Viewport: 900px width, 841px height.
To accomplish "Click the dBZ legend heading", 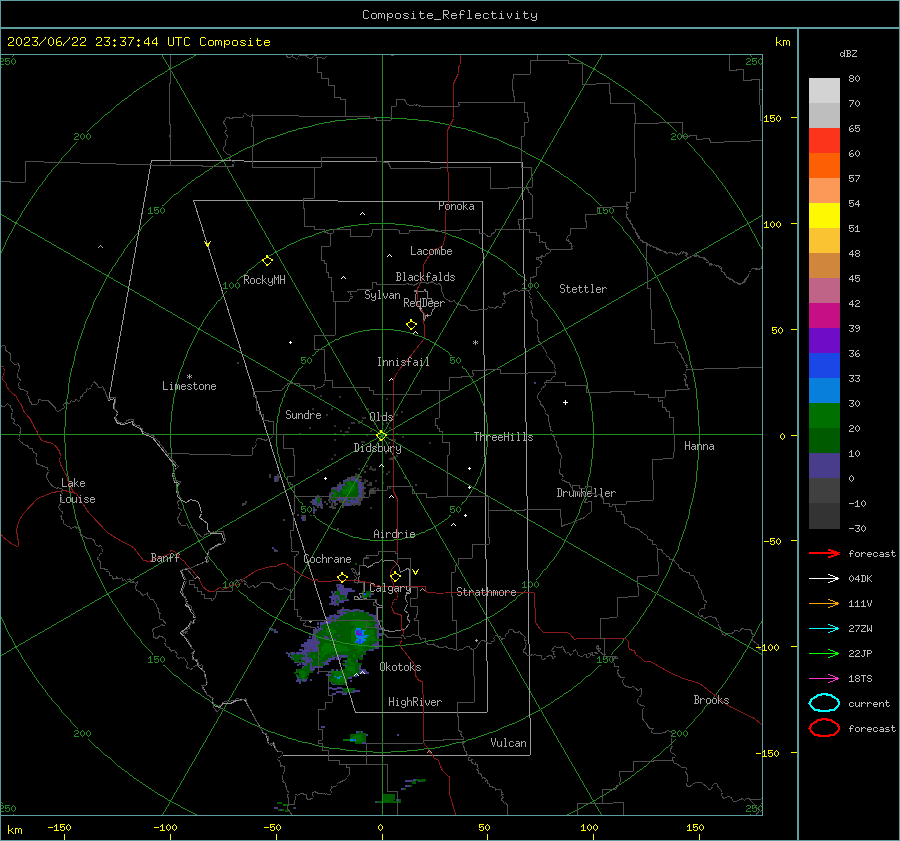I will (x=848, y=53).
